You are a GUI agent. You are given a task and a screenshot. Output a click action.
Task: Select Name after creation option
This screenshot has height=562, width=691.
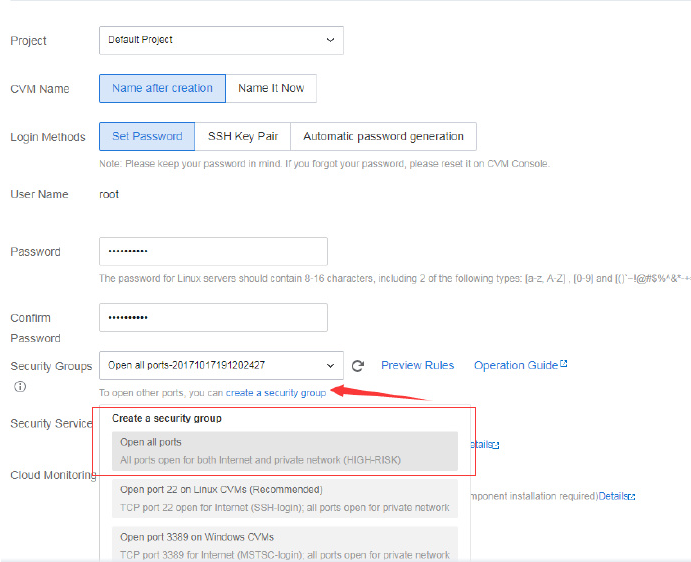click(x=162, y=88)
